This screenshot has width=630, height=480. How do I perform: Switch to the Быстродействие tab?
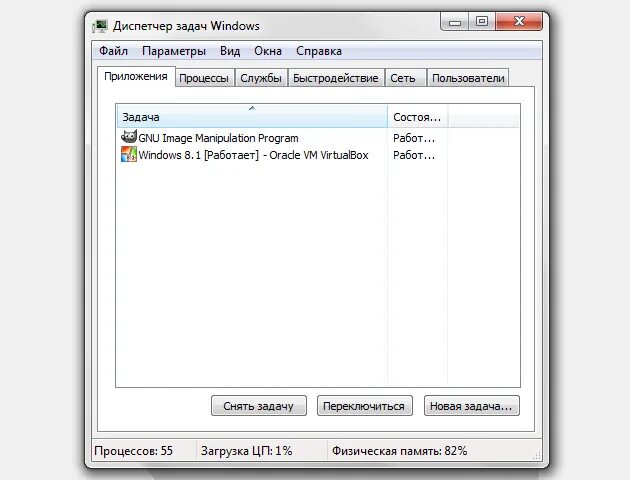[x=336, y=78]
